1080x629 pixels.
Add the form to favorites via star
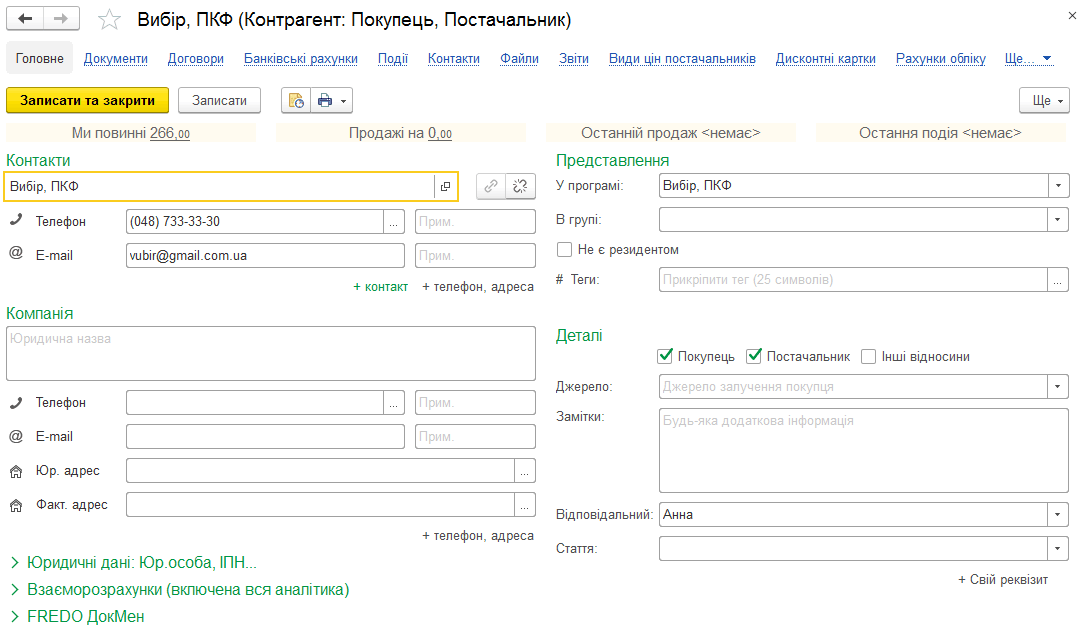coord(109,19)
